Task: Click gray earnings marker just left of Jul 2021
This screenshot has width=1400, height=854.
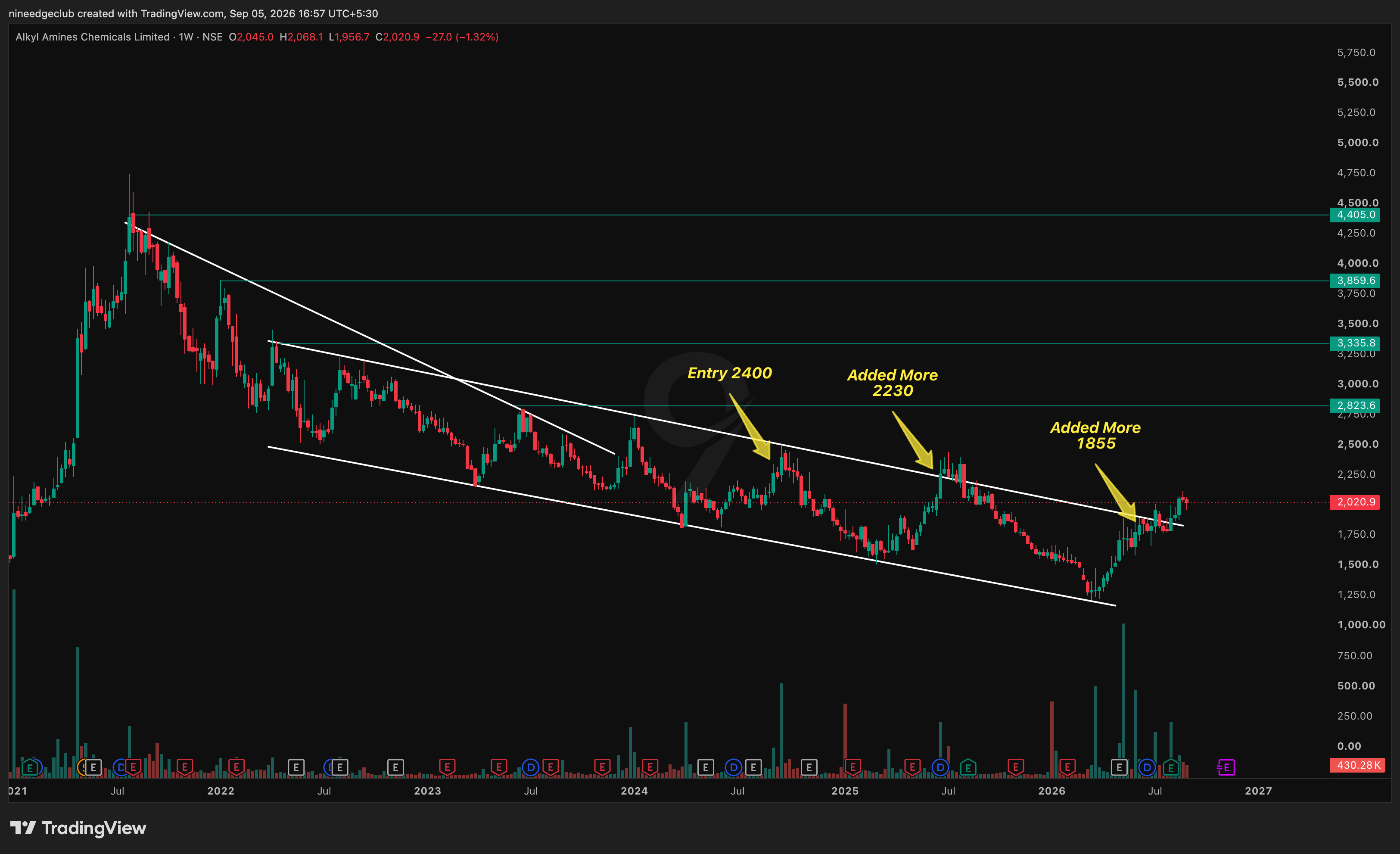Action: [93, 768]
